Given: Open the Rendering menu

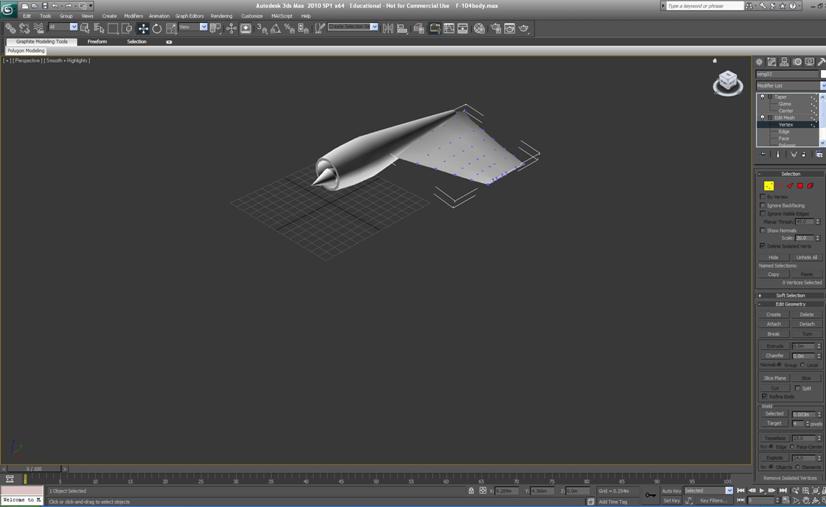Looking at the screenshot, I should pos(221,16).
